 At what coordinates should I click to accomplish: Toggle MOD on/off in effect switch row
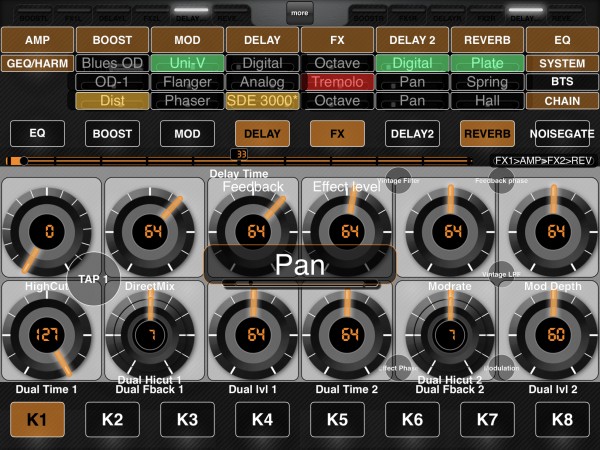tap(187, 133)
